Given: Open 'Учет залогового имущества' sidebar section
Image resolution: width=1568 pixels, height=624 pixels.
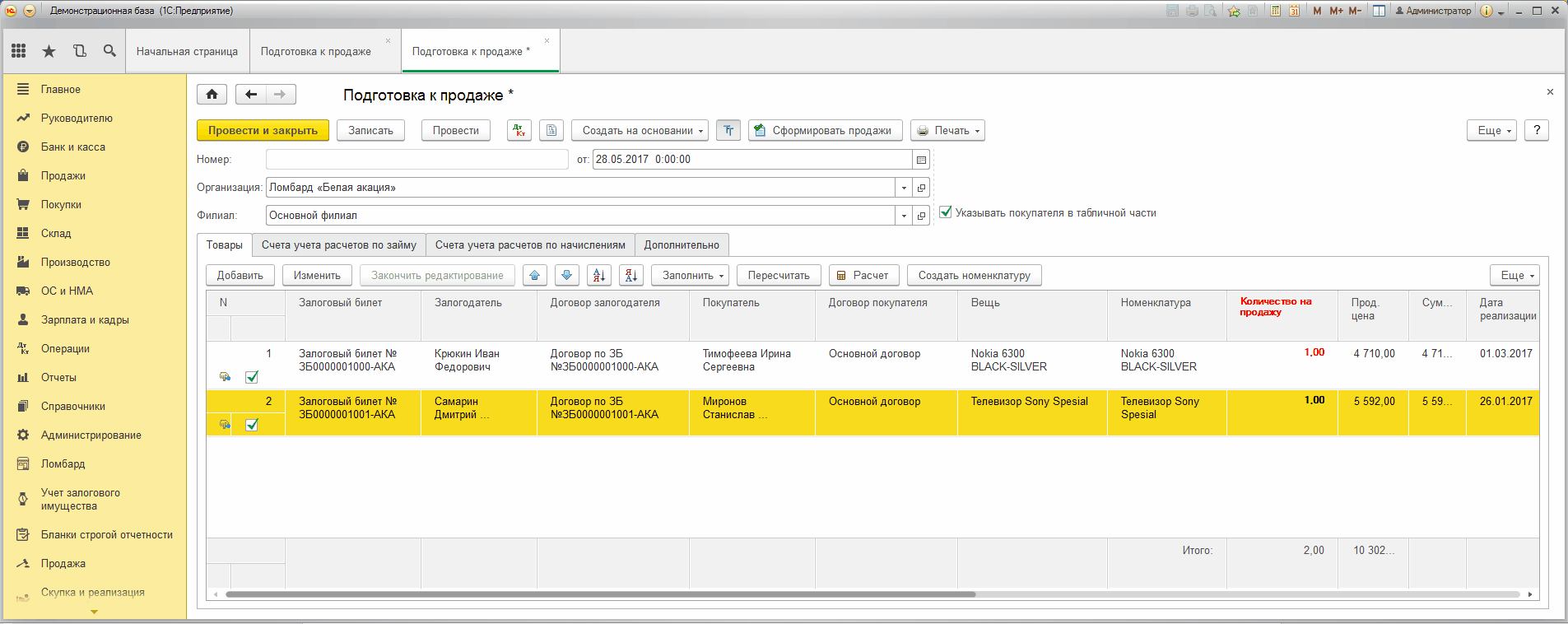Looking at the screenshot, I should (x=81, y=500).
